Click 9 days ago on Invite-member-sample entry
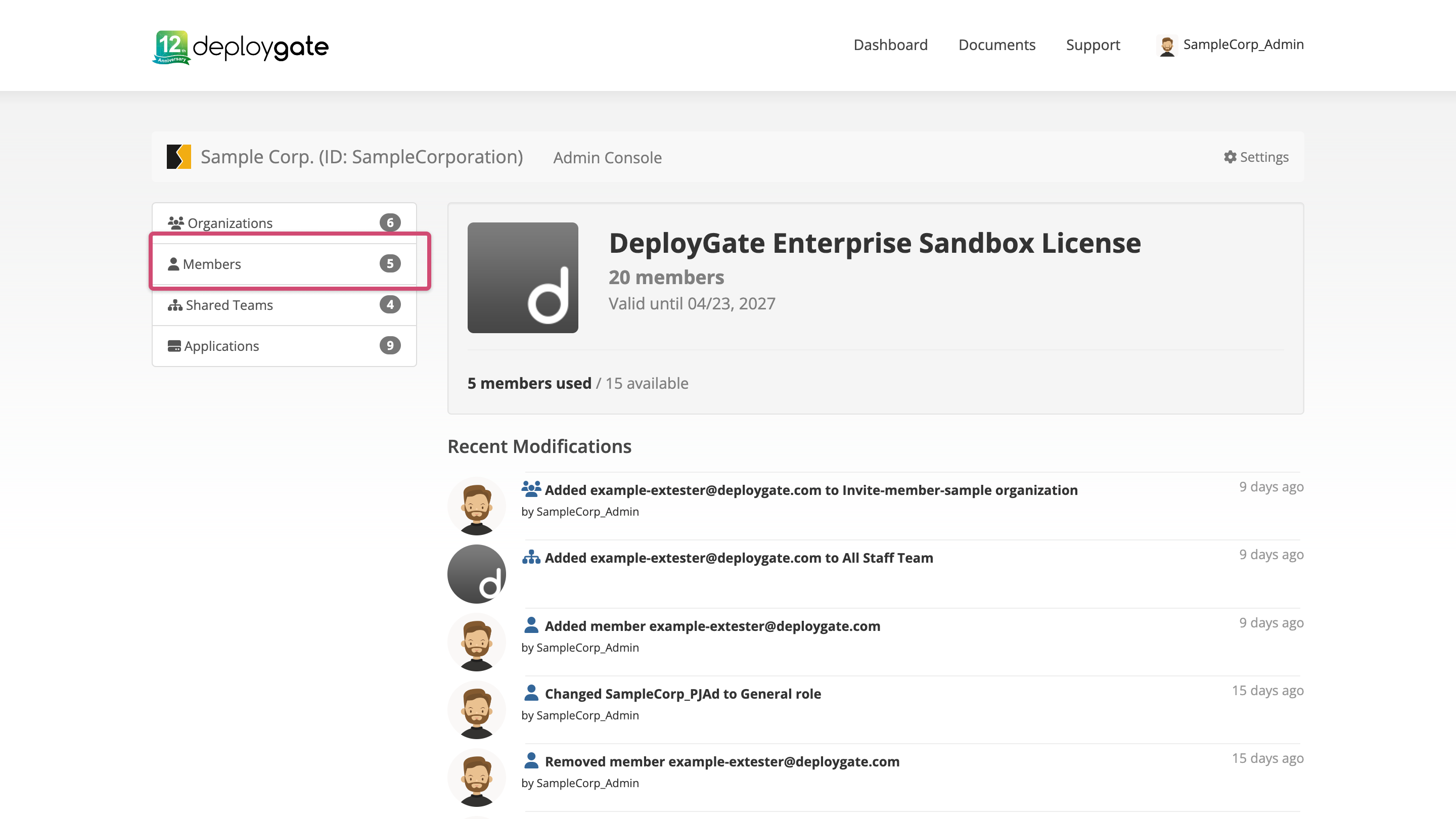The width and height of the screenshot is (1456, 819). 1271,487
